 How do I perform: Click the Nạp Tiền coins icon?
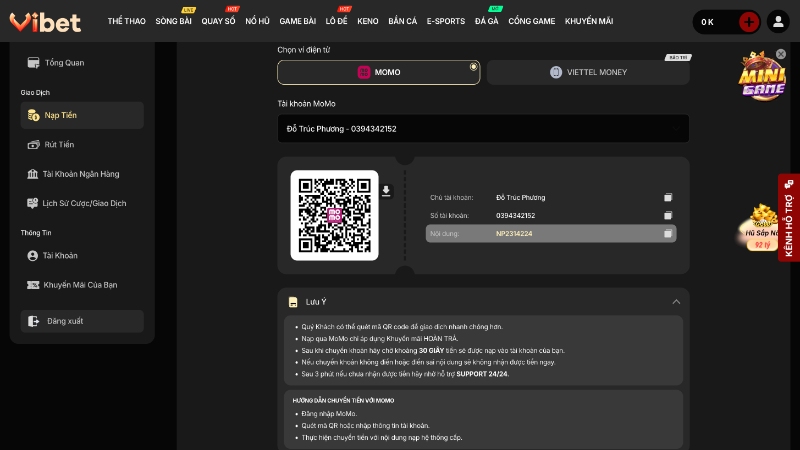33,115
